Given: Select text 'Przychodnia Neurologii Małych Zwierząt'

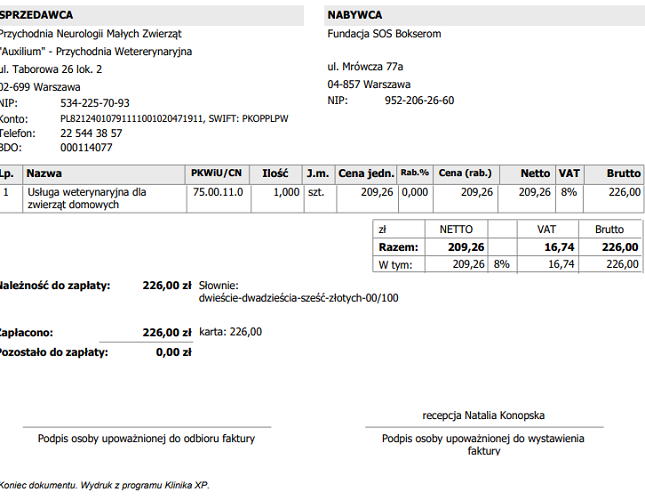Looking at the screenshot, I should 90,34.
